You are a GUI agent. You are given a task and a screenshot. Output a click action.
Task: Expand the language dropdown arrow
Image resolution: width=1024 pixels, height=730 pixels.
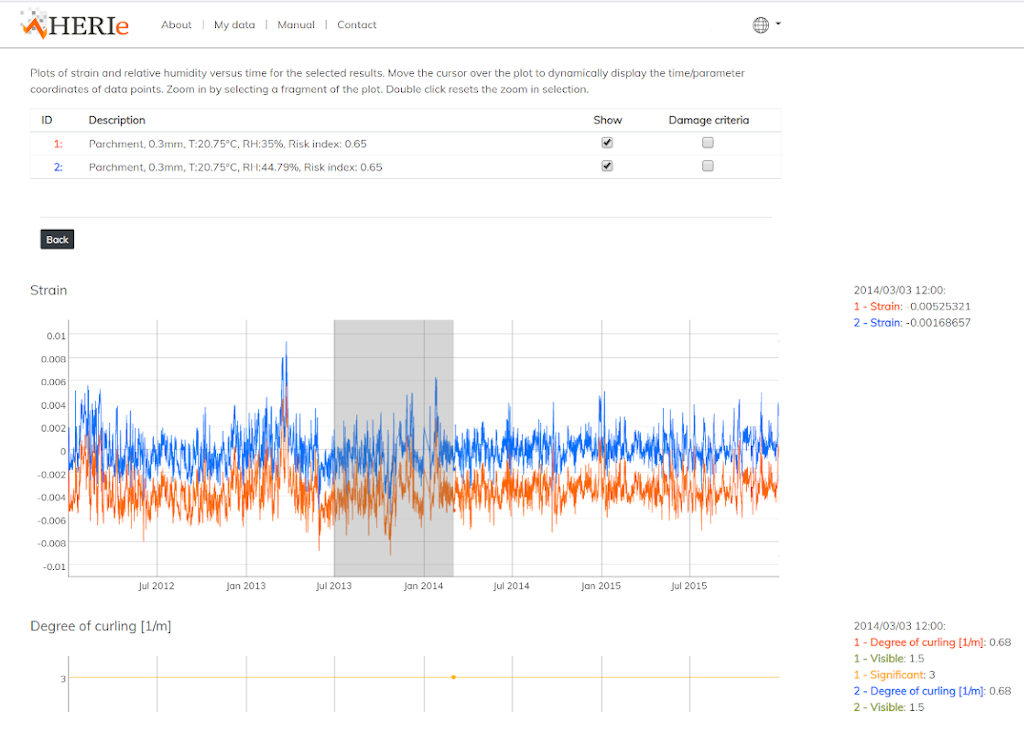click(x=778, y=23)
